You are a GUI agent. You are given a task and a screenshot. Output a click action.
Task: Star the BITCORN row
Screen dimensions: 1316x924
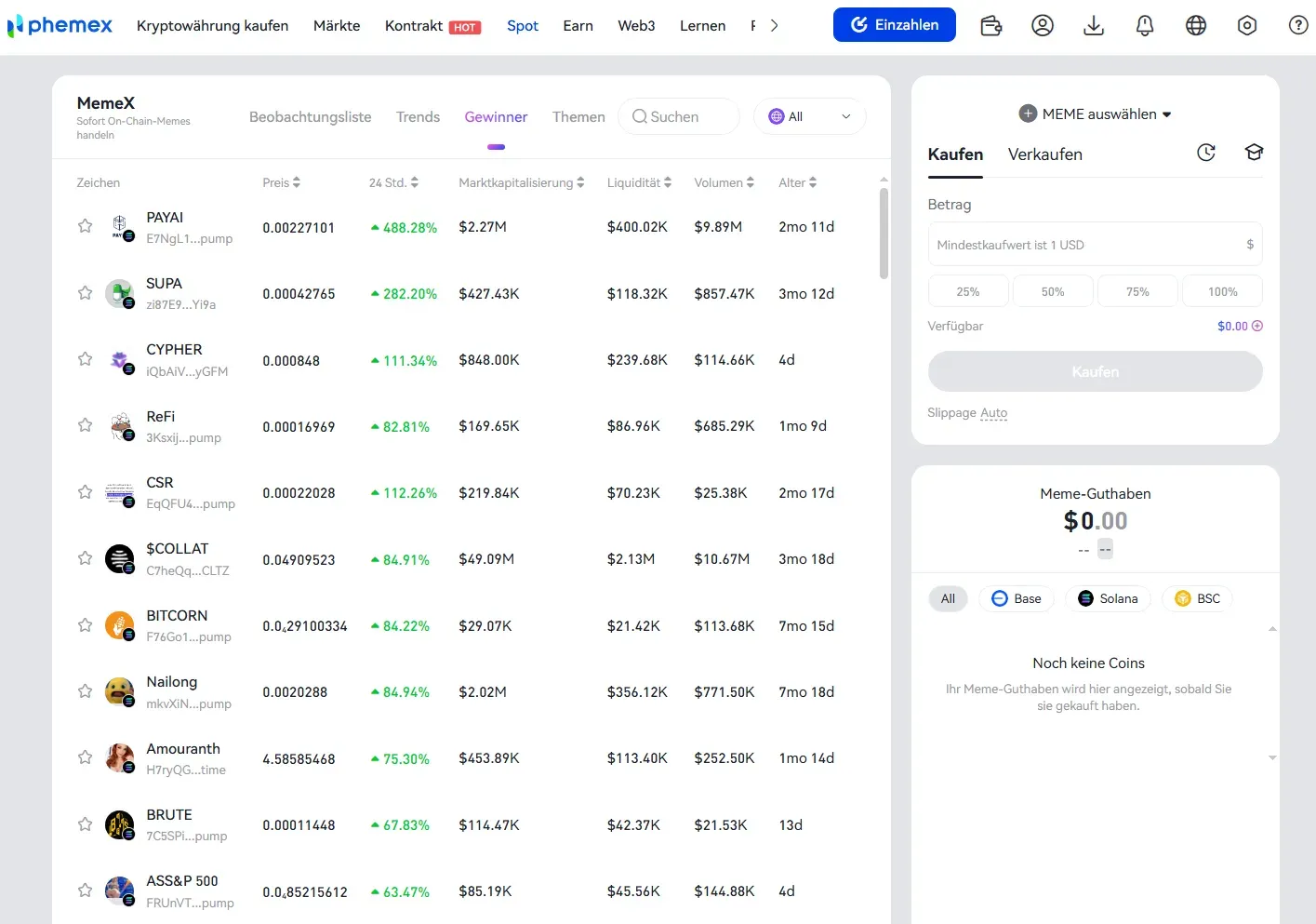pyautogui.click(x=85, y=625)
